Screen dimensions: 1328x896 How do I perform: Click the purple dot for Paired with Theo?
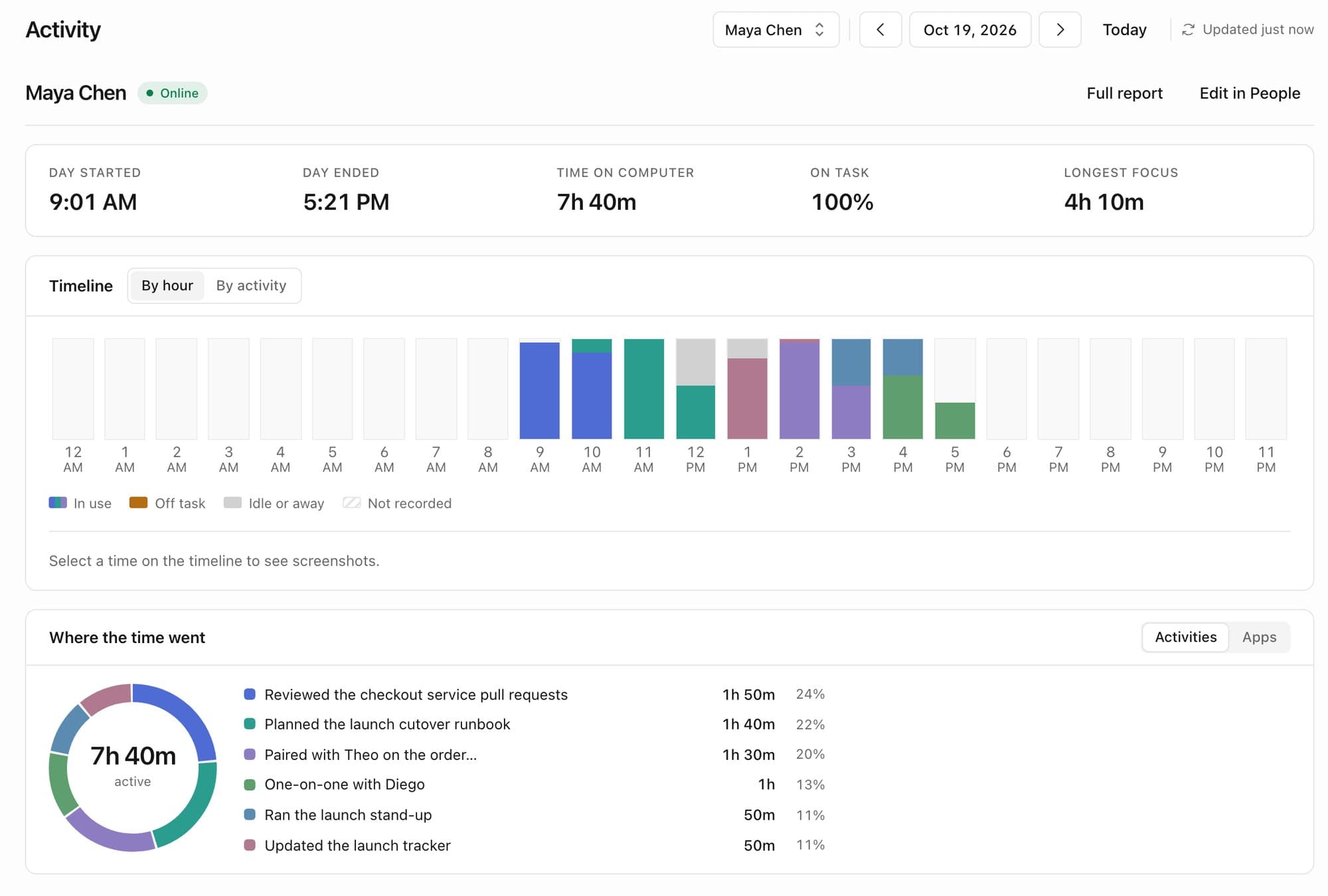pos(250,755)
